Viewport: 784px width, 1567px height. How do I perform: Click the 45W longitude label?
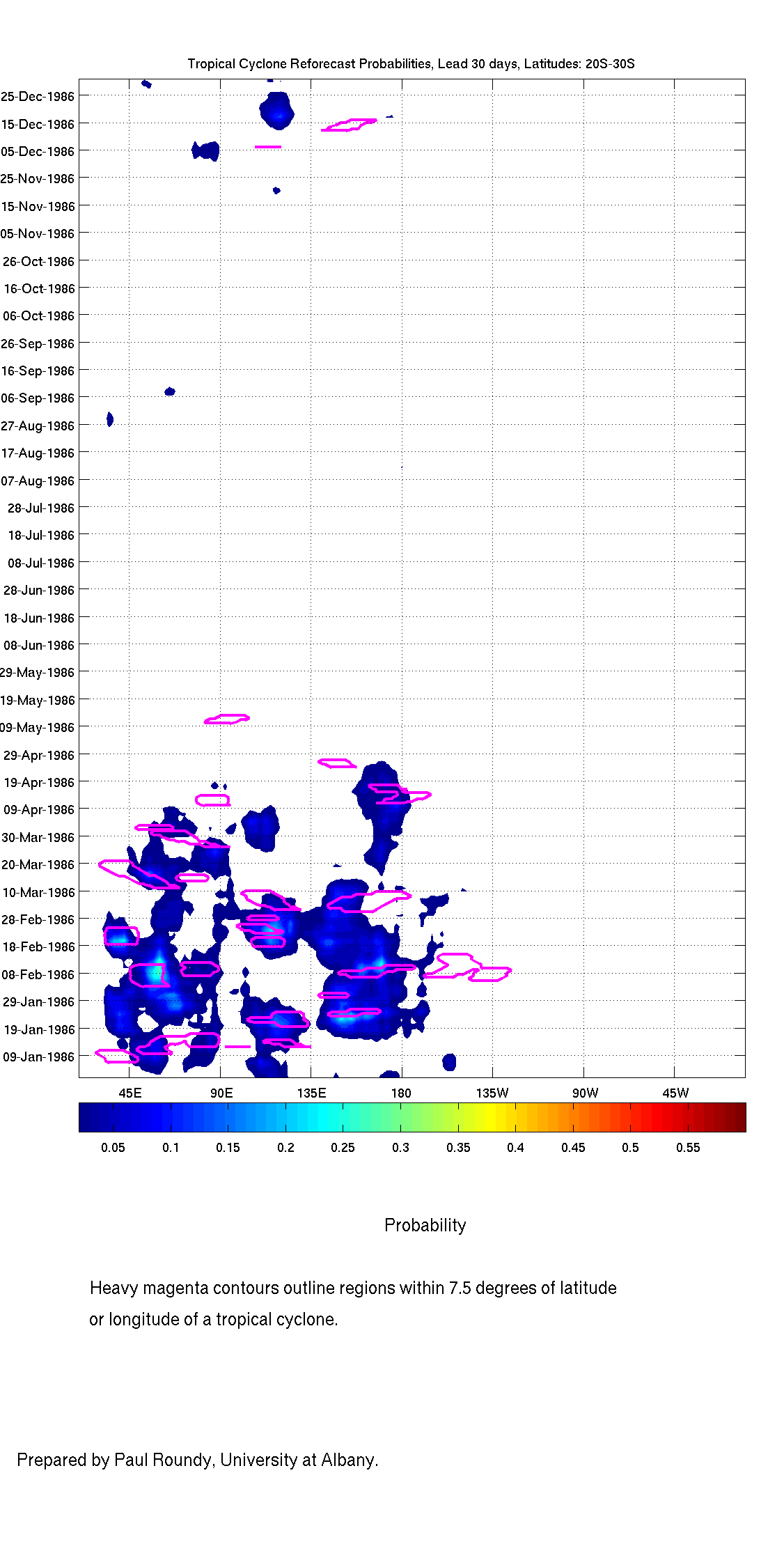pos(675,1093)
